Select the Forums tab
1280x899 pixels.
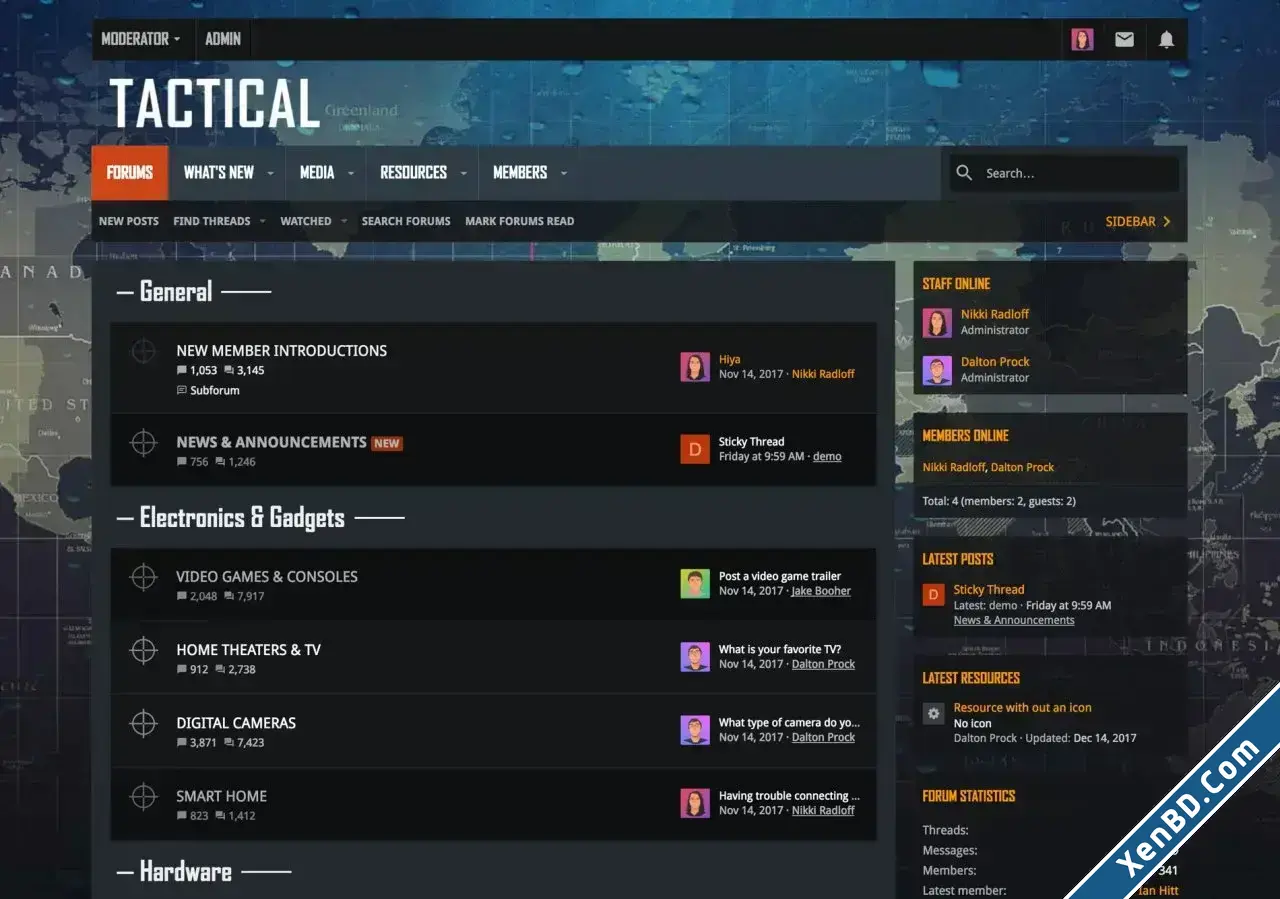(x=130, y=172)
